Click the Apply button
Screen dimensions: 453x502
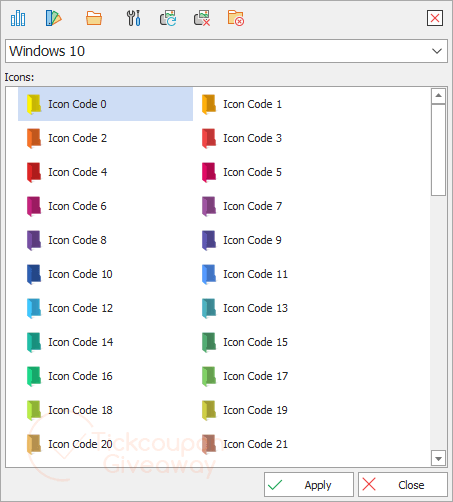tap(309, 485)
